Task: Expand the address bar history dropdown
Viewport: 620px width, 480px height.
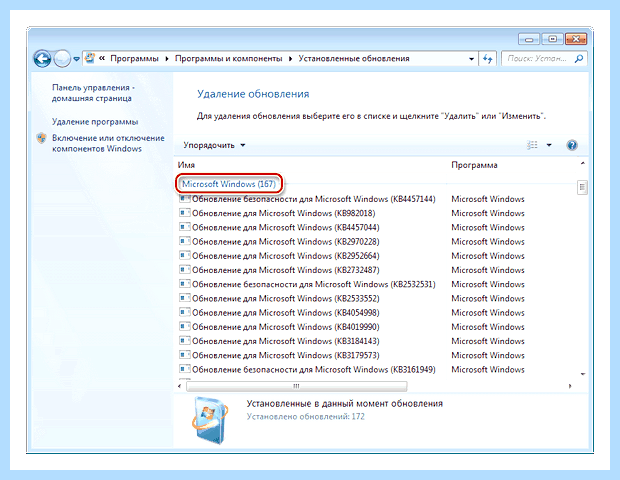Action: [x=471, y=59]
